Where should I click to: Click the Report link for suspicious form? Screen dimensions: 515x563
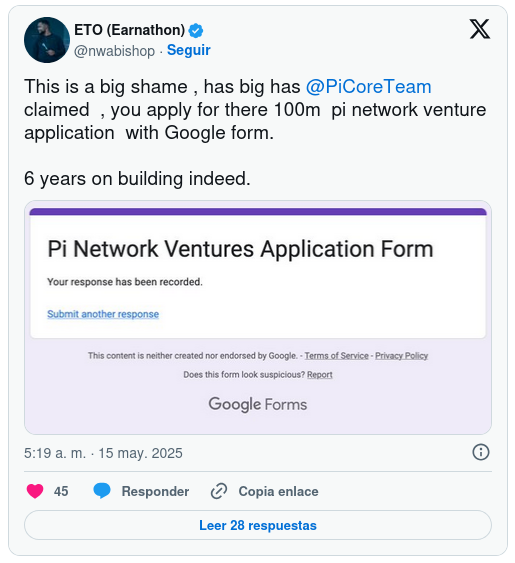coord(320,375)
